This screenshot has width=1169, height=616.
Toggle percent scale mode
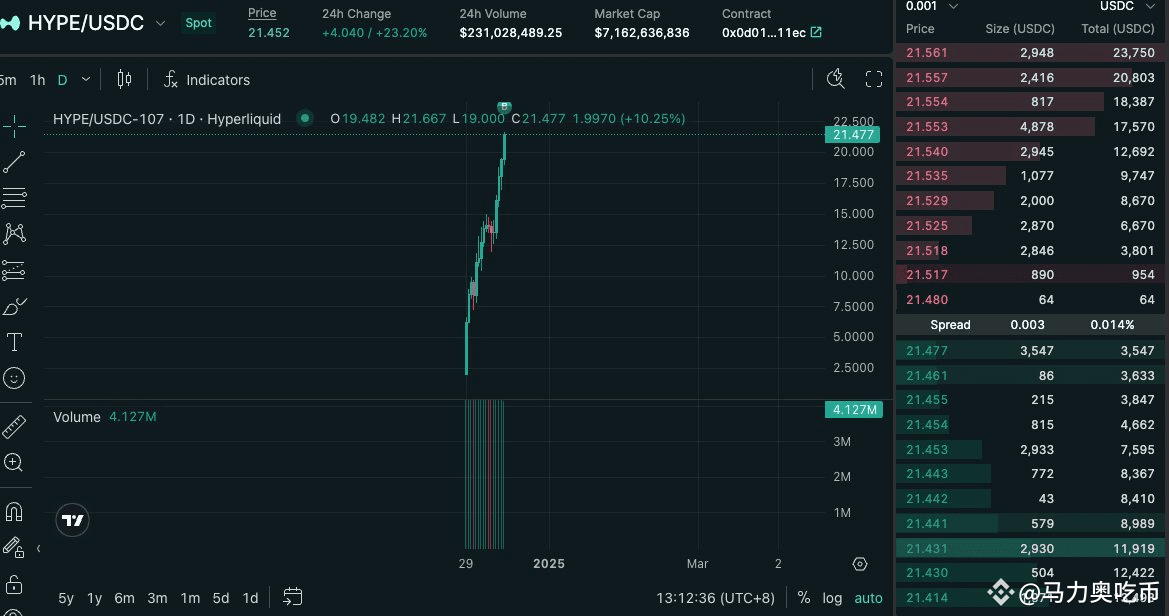pos(804,597)
